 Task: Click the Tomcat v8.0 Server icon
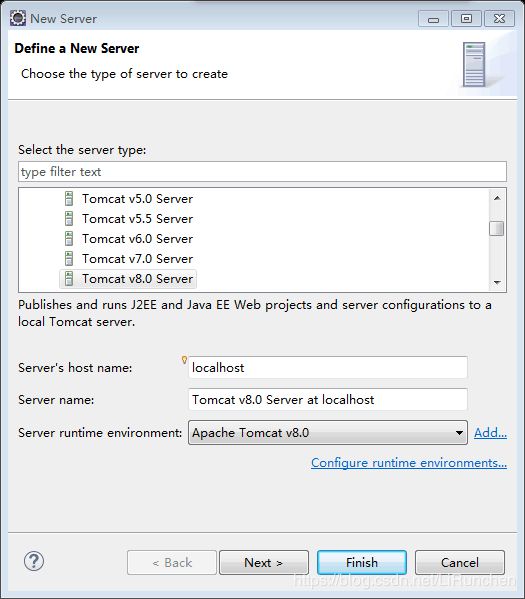pyautogui.click(x=69, y=278)
